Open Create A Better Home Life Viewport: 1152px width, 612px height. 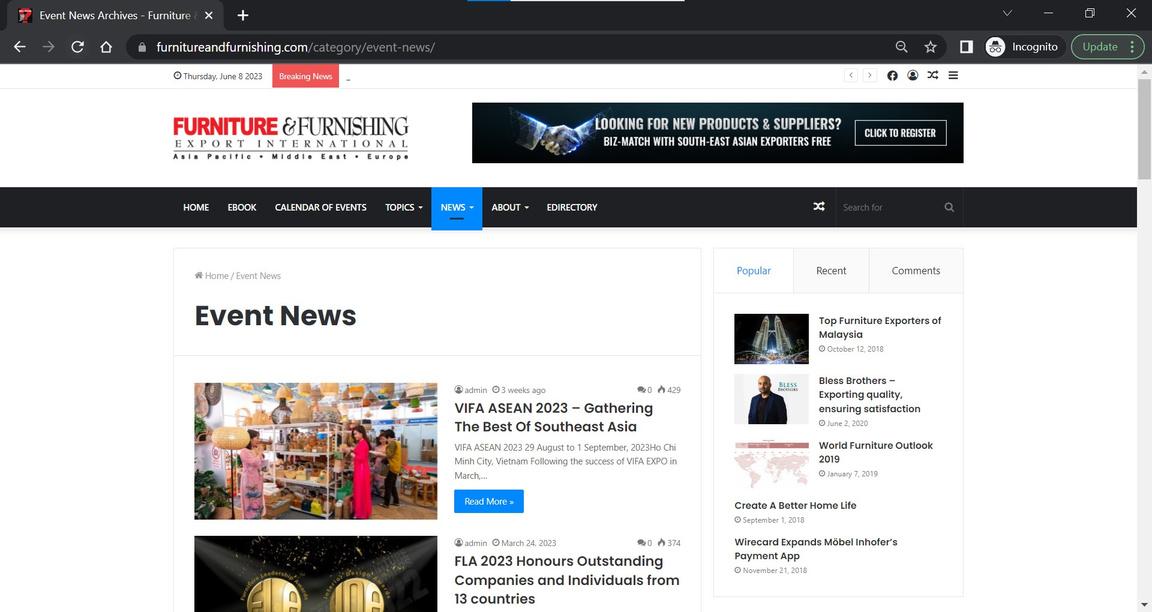coord(795,505)
